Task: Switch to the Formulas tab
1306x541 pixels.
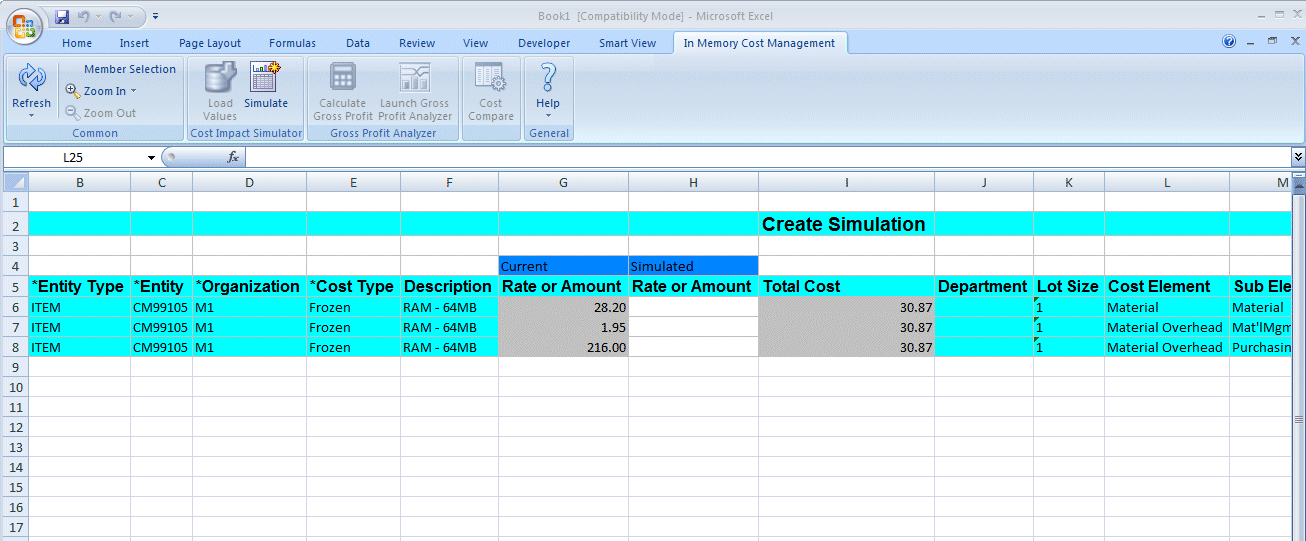Action: tap(292, 43)
